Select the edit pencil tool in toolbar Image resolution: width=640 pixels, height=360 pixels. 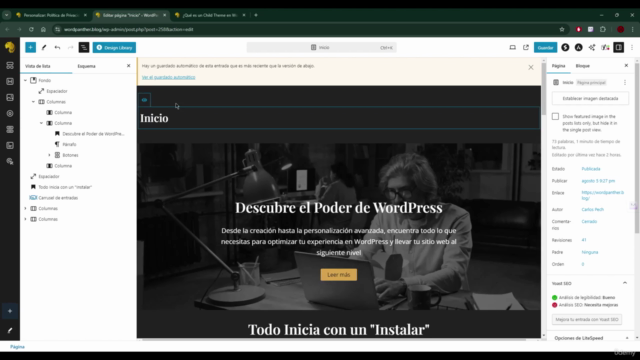pyautogui.click(x=44, y=47)
